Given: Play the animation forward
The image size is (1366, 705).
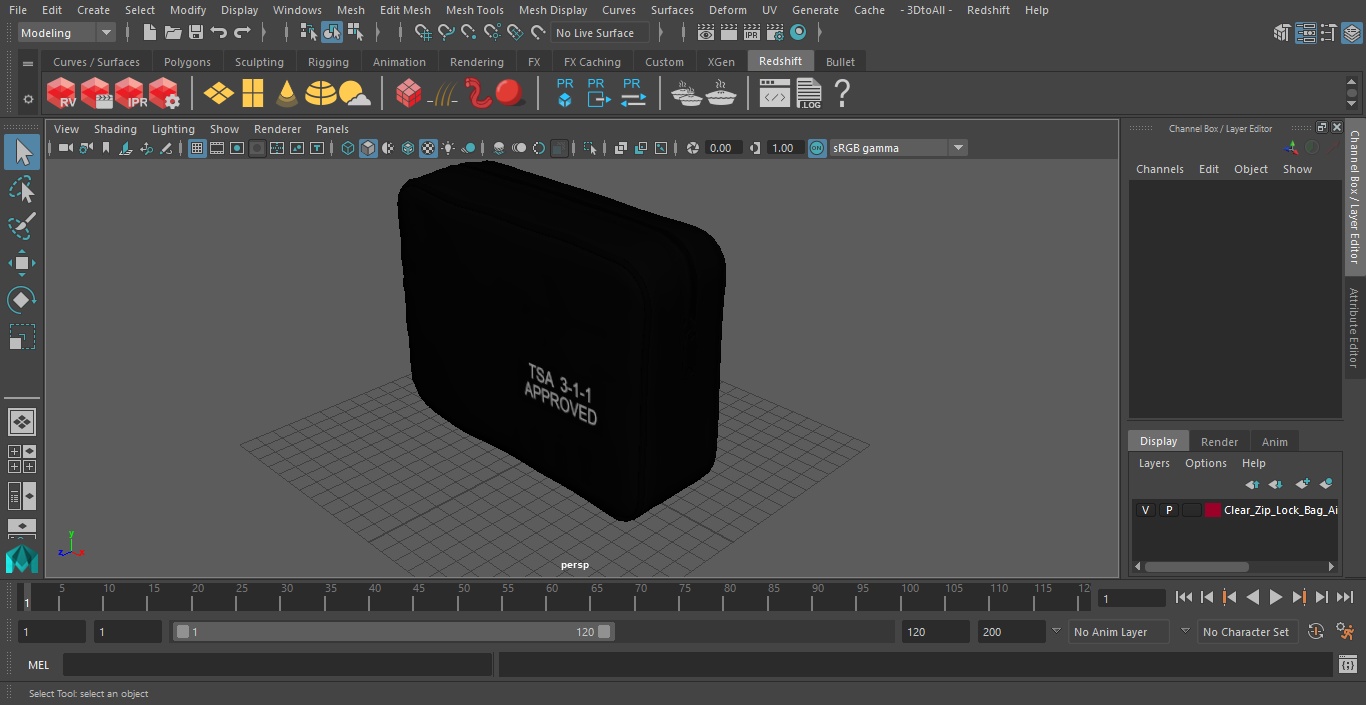Looking at the screenshot, I should pyautogui.click(x=1276, y=597).
